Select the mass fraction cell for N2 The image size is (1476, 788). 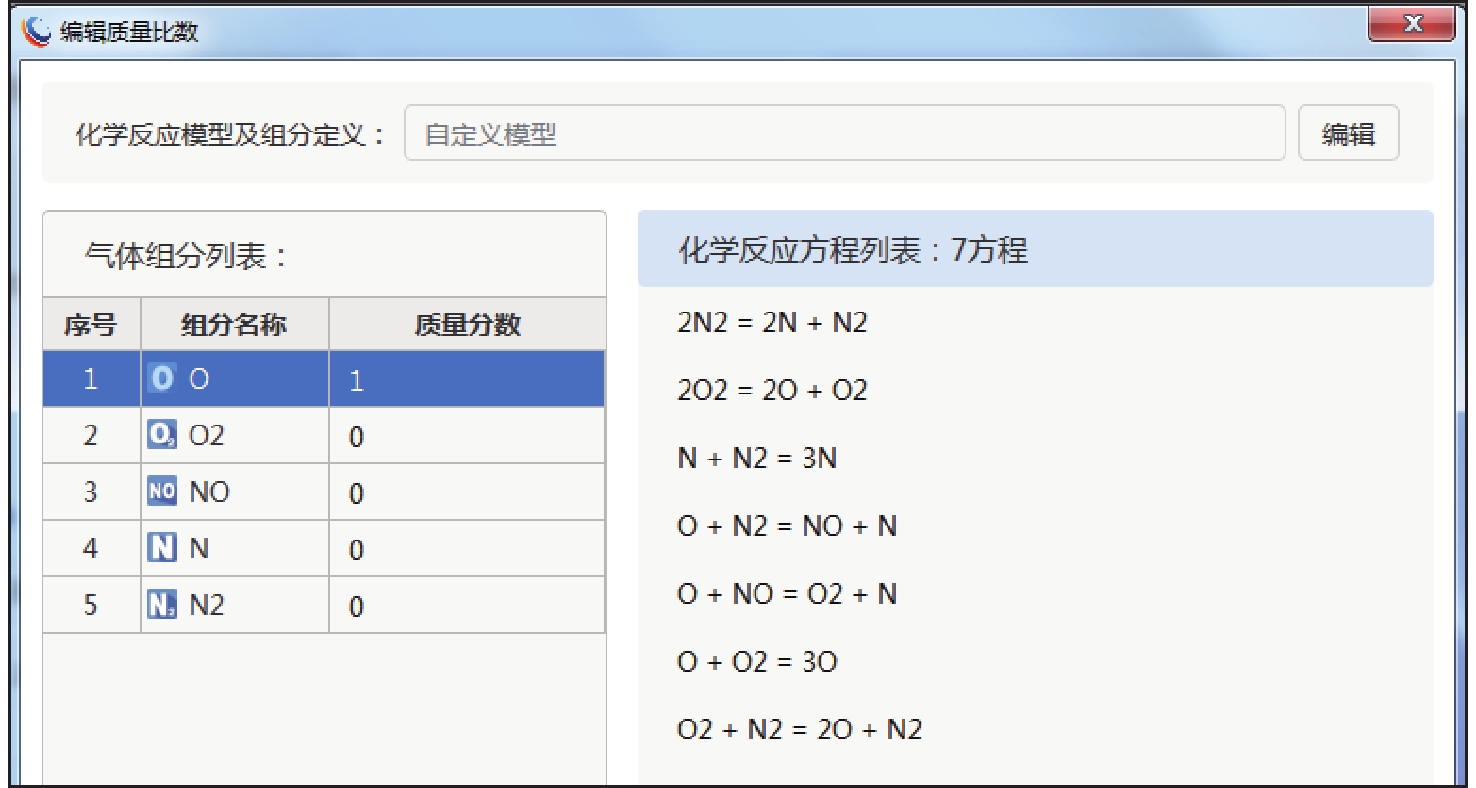pyautogui.click(x=466, y=605)
